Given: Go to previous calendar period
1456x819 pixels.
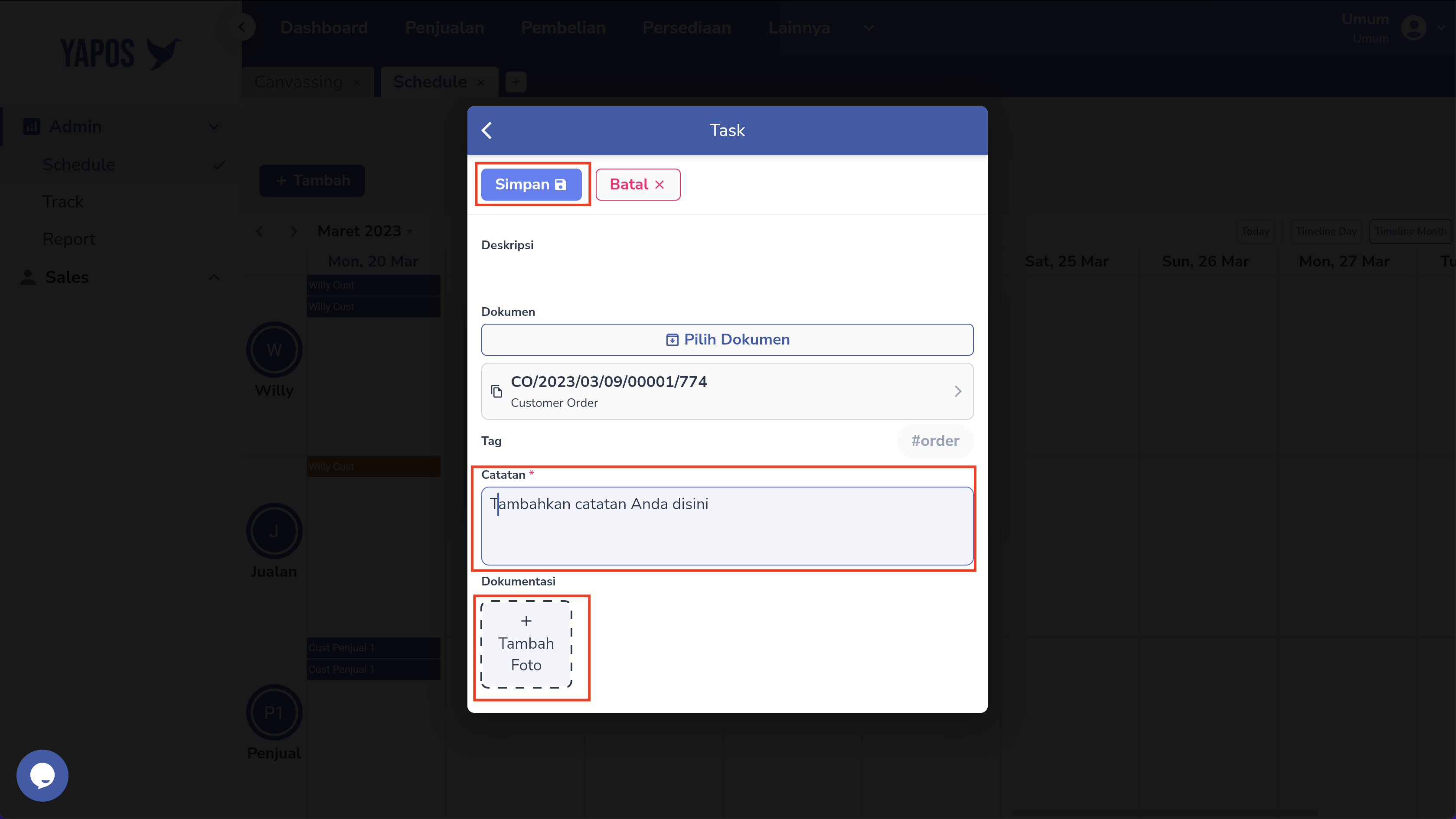Looking at the screenshot, I should (x=259, y=231).
